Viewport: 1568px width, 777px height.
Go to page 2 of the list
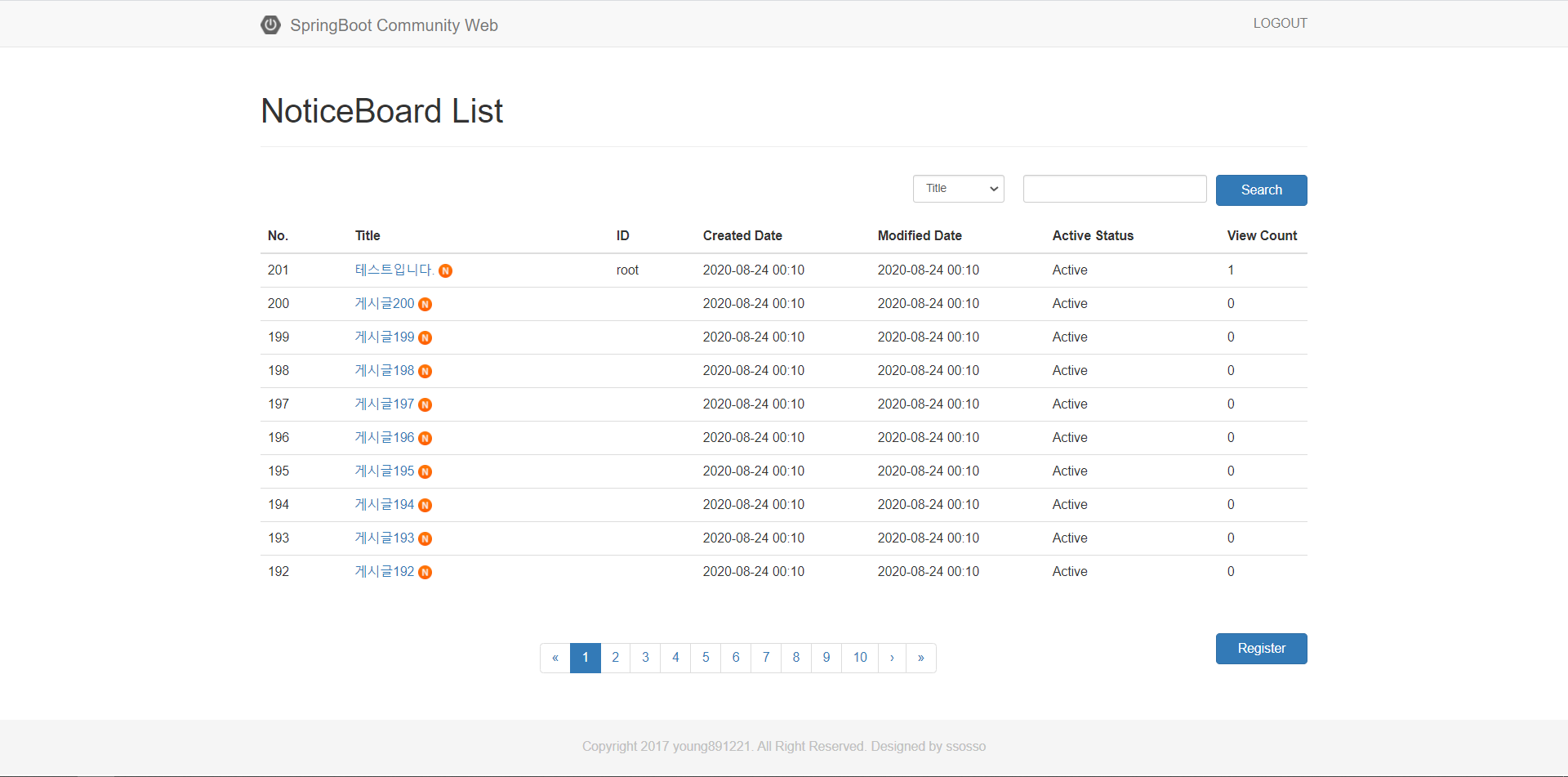[x=615, y=658]
